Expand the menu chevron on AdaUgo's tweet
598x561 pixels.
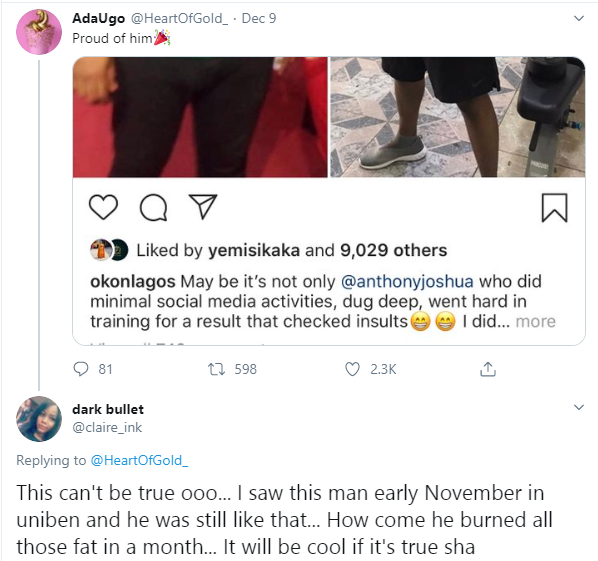tap(579, 18)
